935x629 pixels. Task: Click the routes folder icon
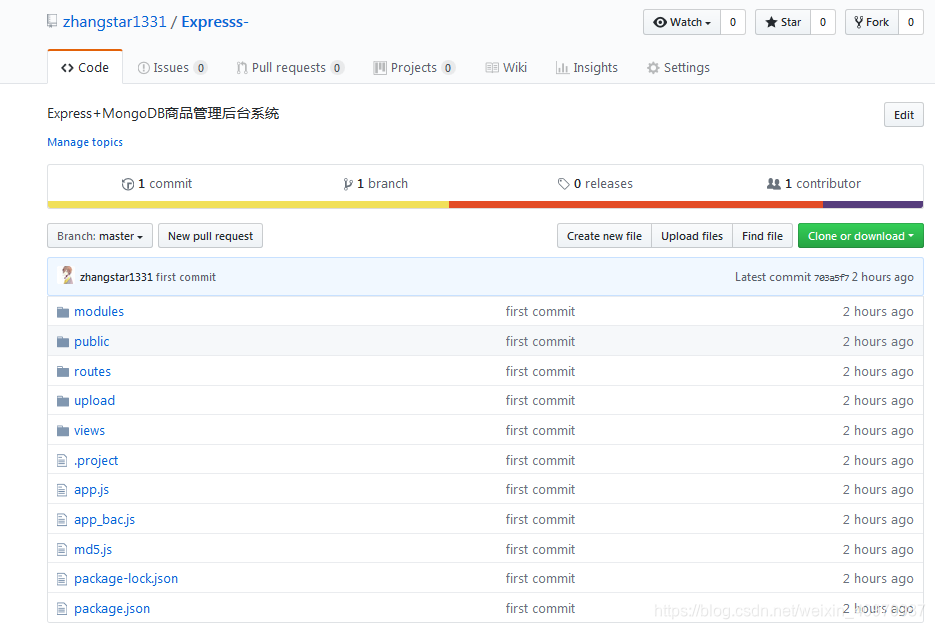(x=63, y=371)
